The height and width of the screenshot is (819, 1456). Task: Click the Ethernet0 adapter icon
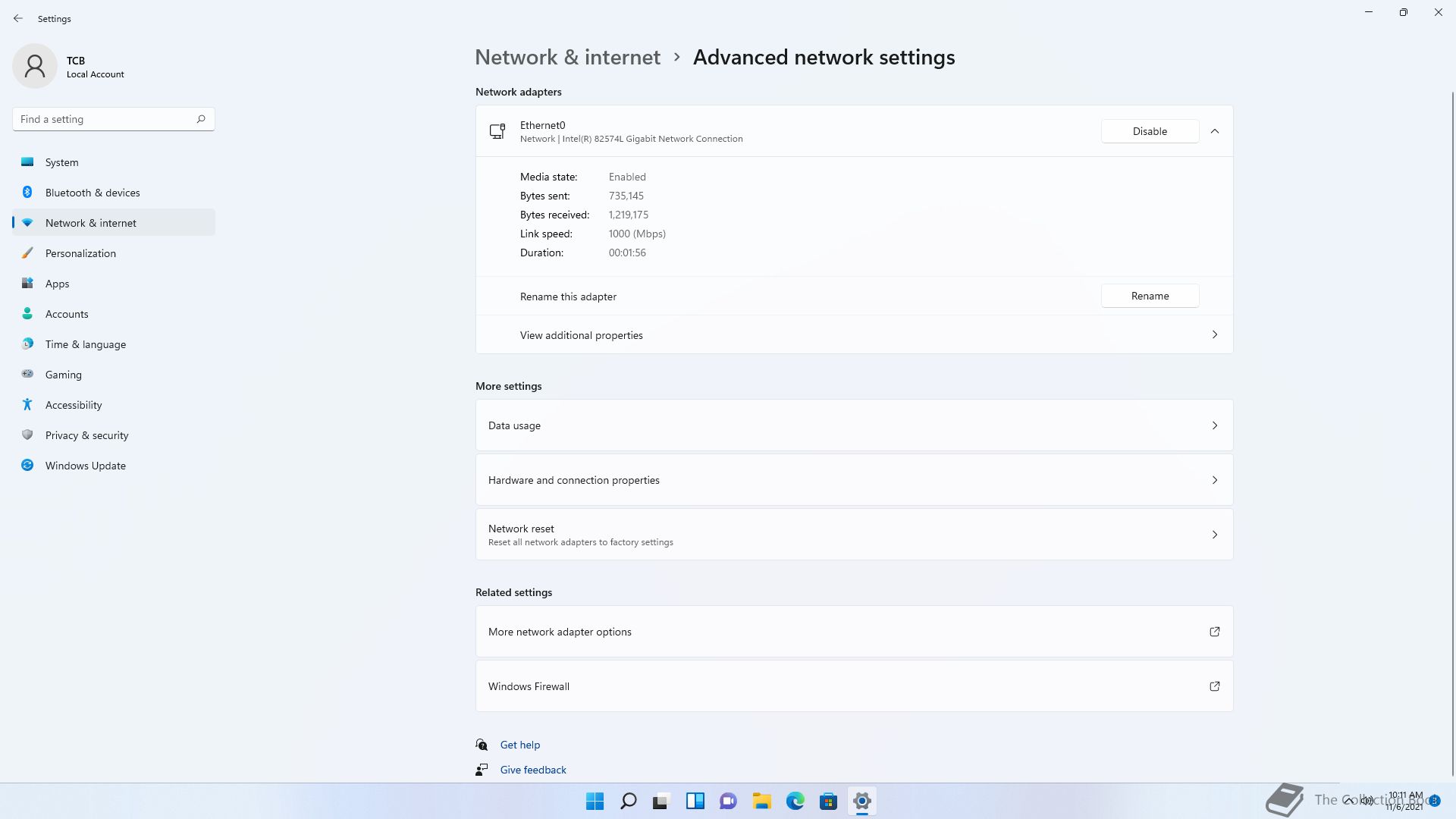497,131
